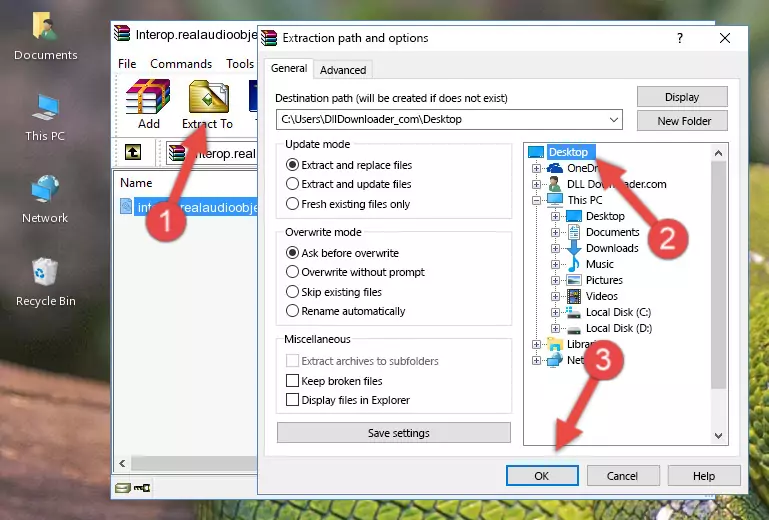Click the Libraries folder icon in tree
The height and width of the screenshot is (520, 769).
pos(555,344)
